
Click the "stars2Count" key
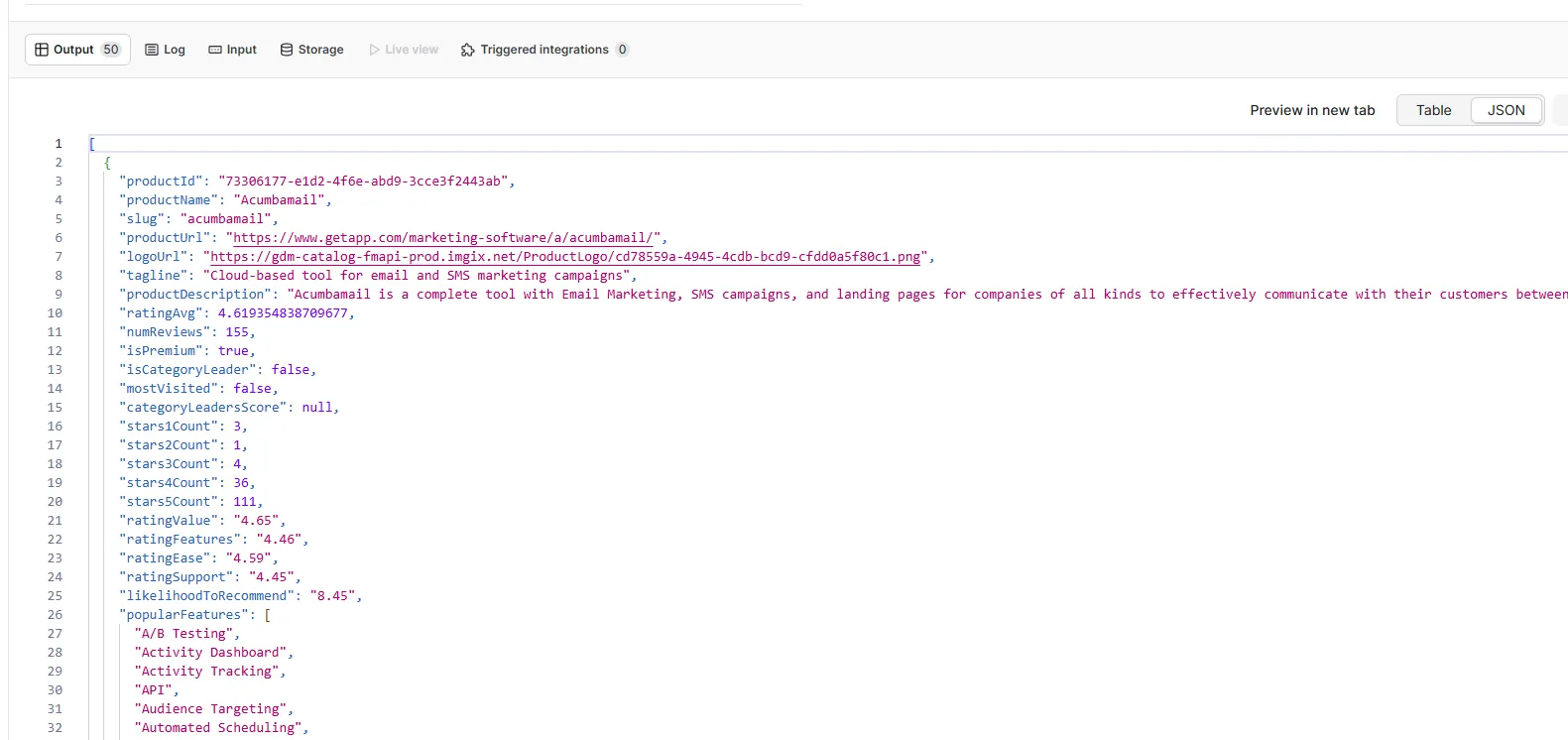[169, 445]
